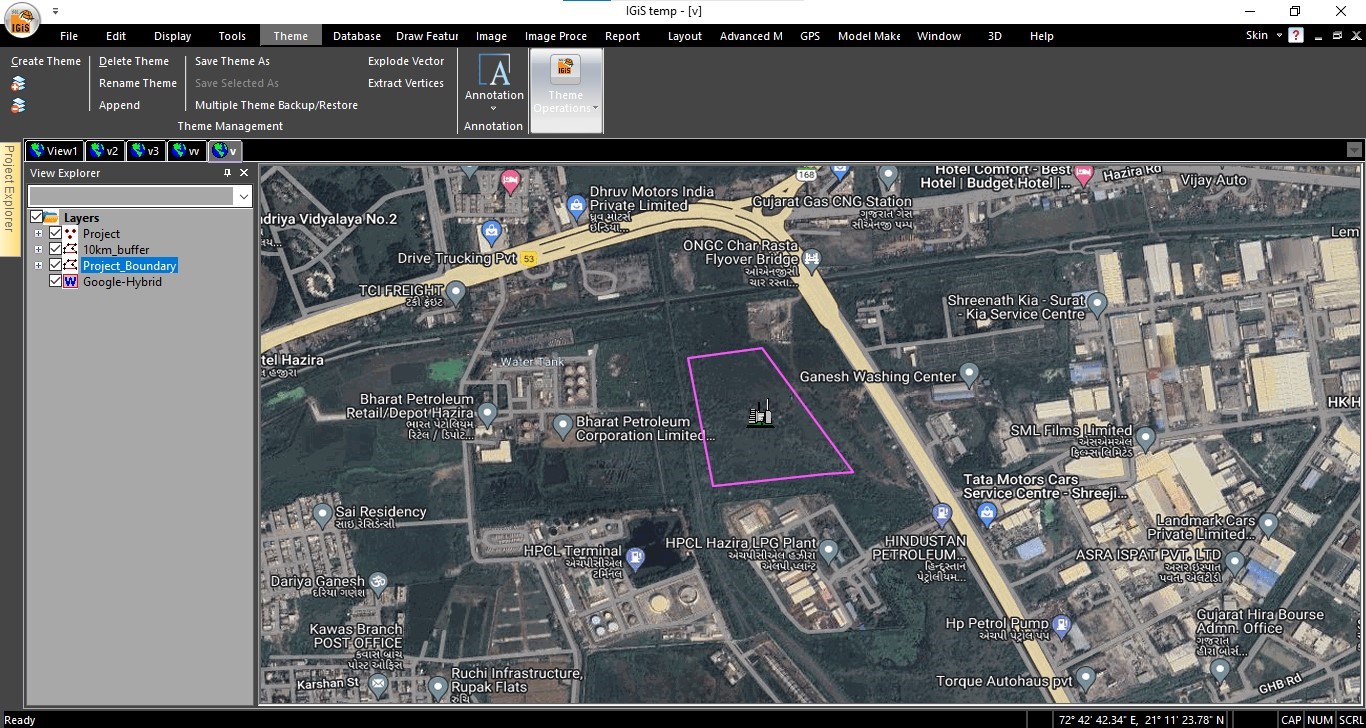Viewport: 1366px width, 728px height.
Task: Open the 3D ribbon tab
Action: pyautogui.click(x=995, y=36)
